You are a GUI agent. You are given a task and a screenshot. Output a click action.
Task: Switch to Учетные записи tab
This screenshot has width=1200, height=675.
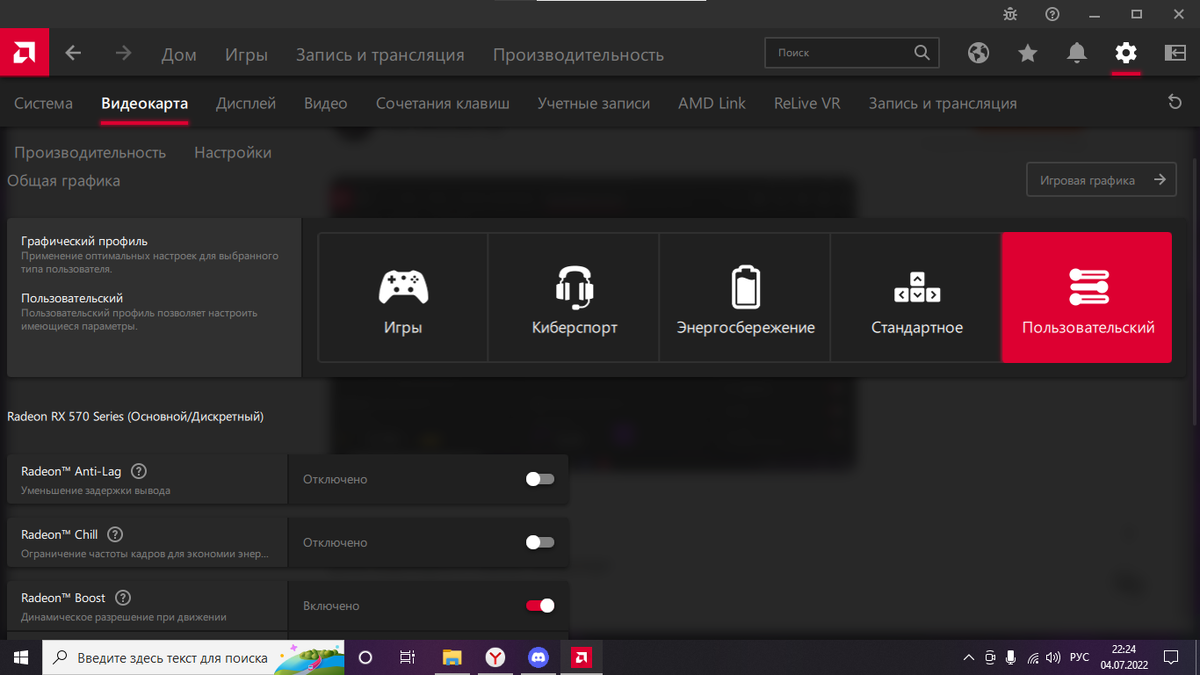point(594,103)
